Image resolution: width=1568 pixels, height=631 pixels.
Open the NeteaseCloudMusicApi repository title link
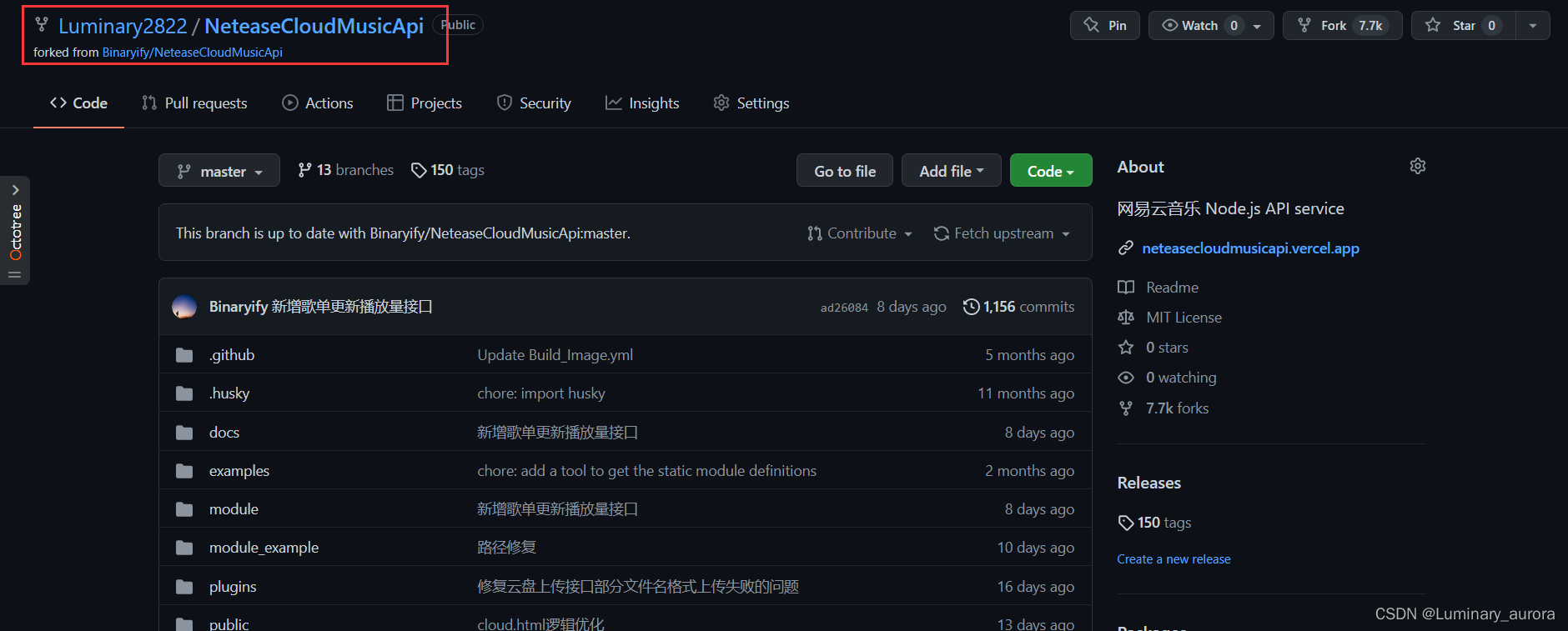[314, 26]
